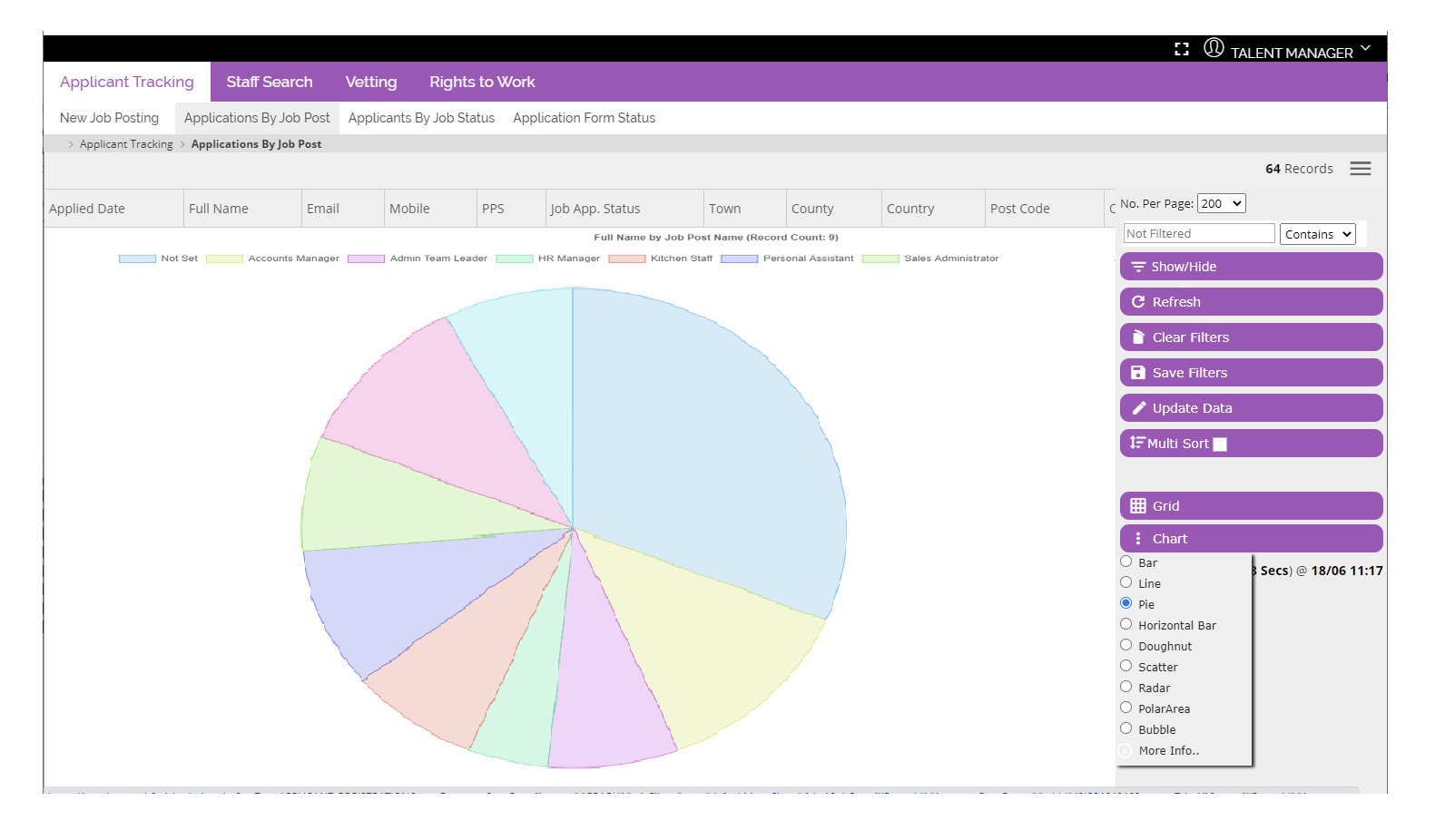Open Applicants By Job Status submenu

click(422, 118)
